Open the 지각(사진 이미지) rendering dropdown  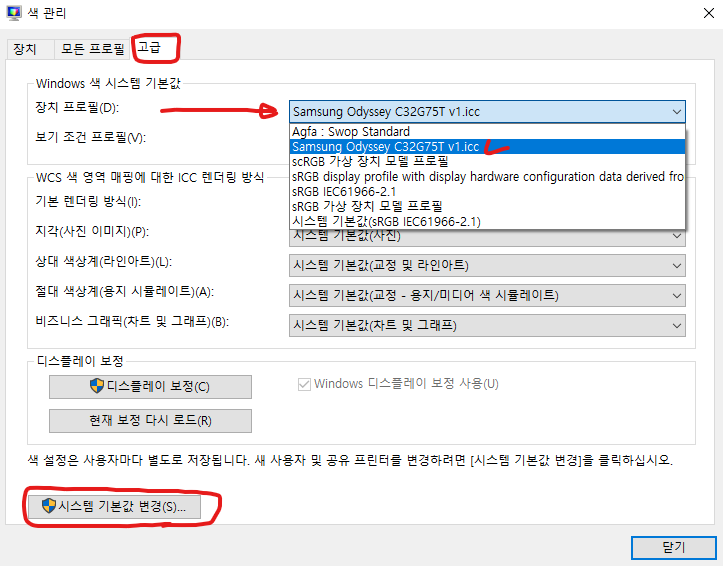pyautogui.click(x=487, y=237)
